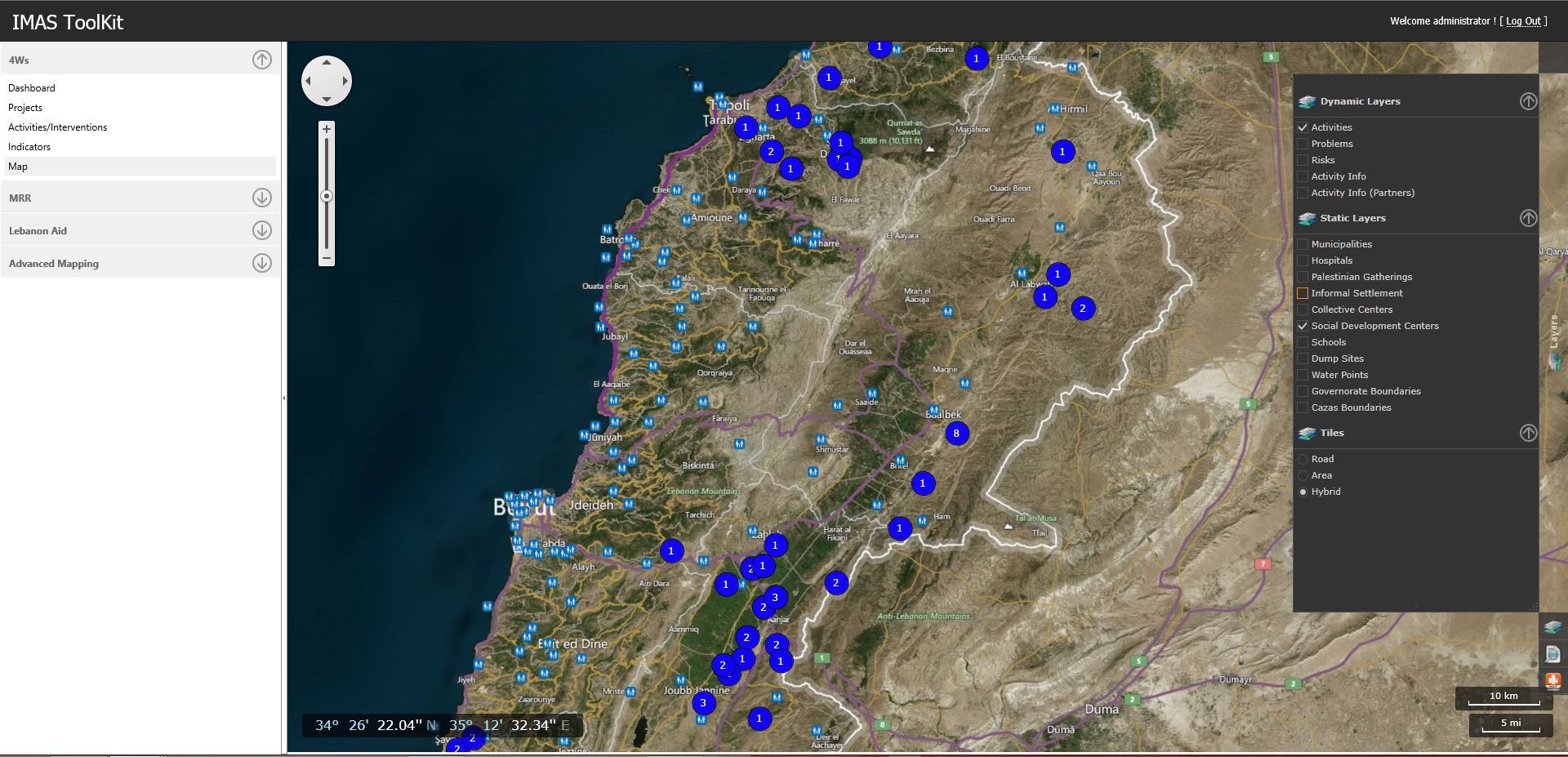The width and height of the screenshot is (1568, 757).
Task: Enable the Hospitals static layer
Action: (x=1303, y=260)
